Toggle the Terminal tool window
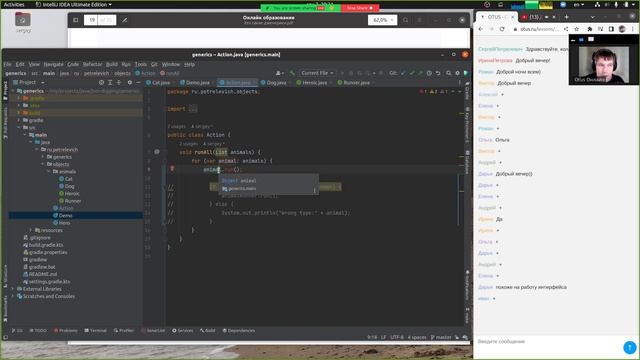 point(96,330)
